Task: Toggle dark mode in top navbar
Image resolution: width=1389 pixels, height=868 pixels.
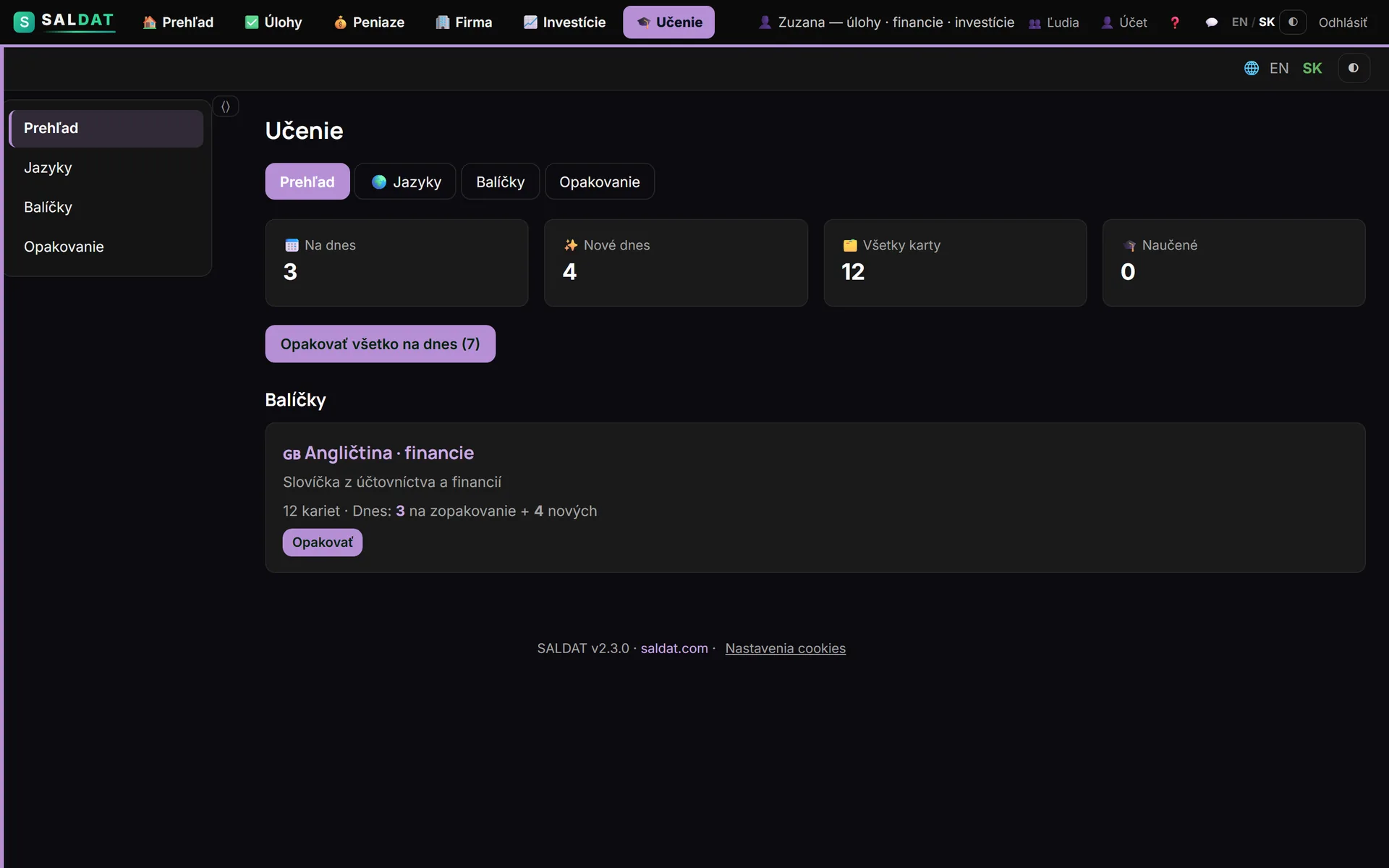Action: 1293,22
